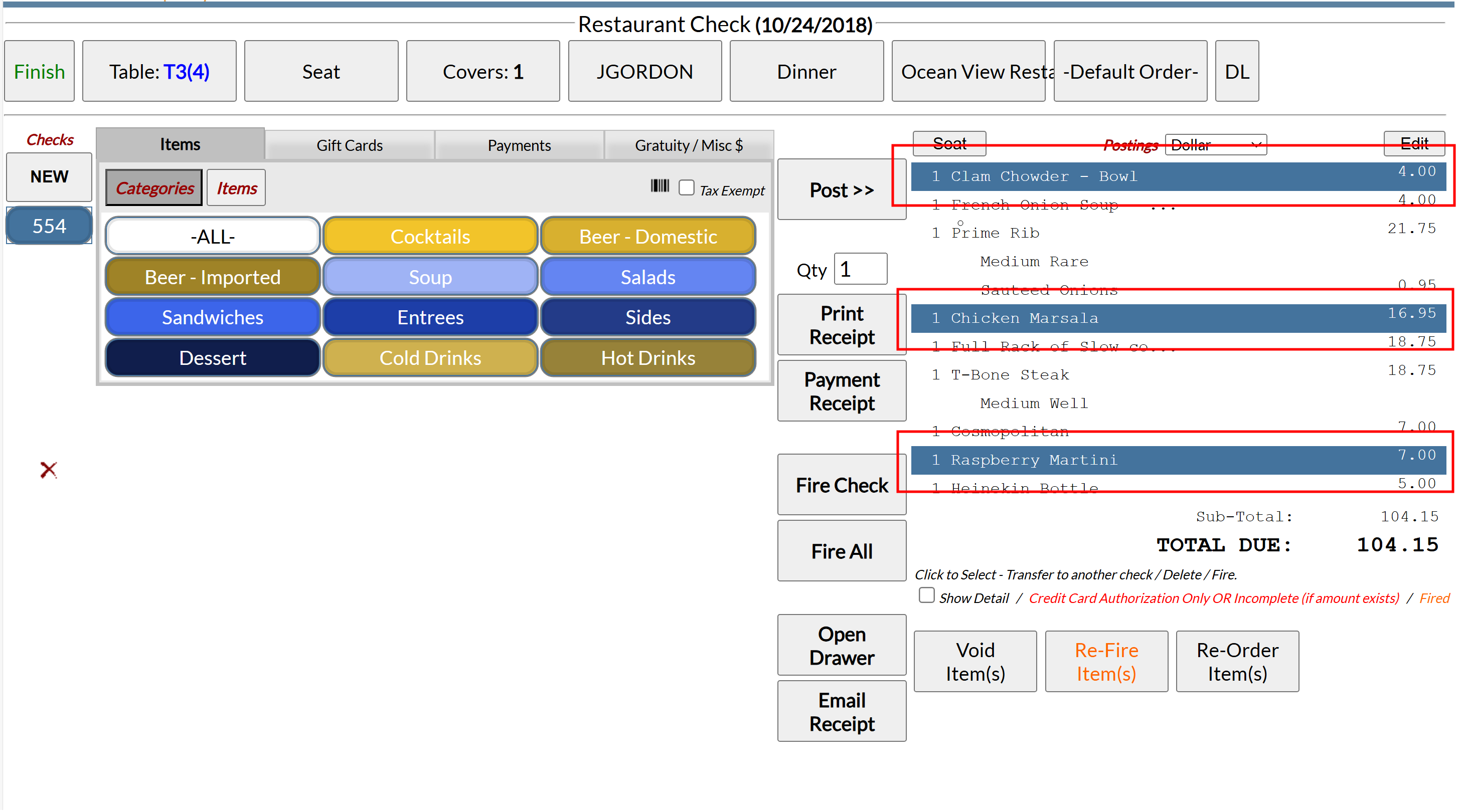
Task: Click the Finish button
Action: pyautogui.click(x=39, y=71)
